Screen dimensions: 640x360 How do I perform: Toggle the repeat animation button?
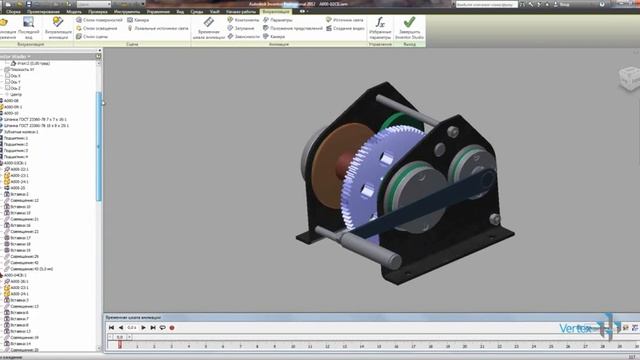pyautogui.click(x=162, y=328)
